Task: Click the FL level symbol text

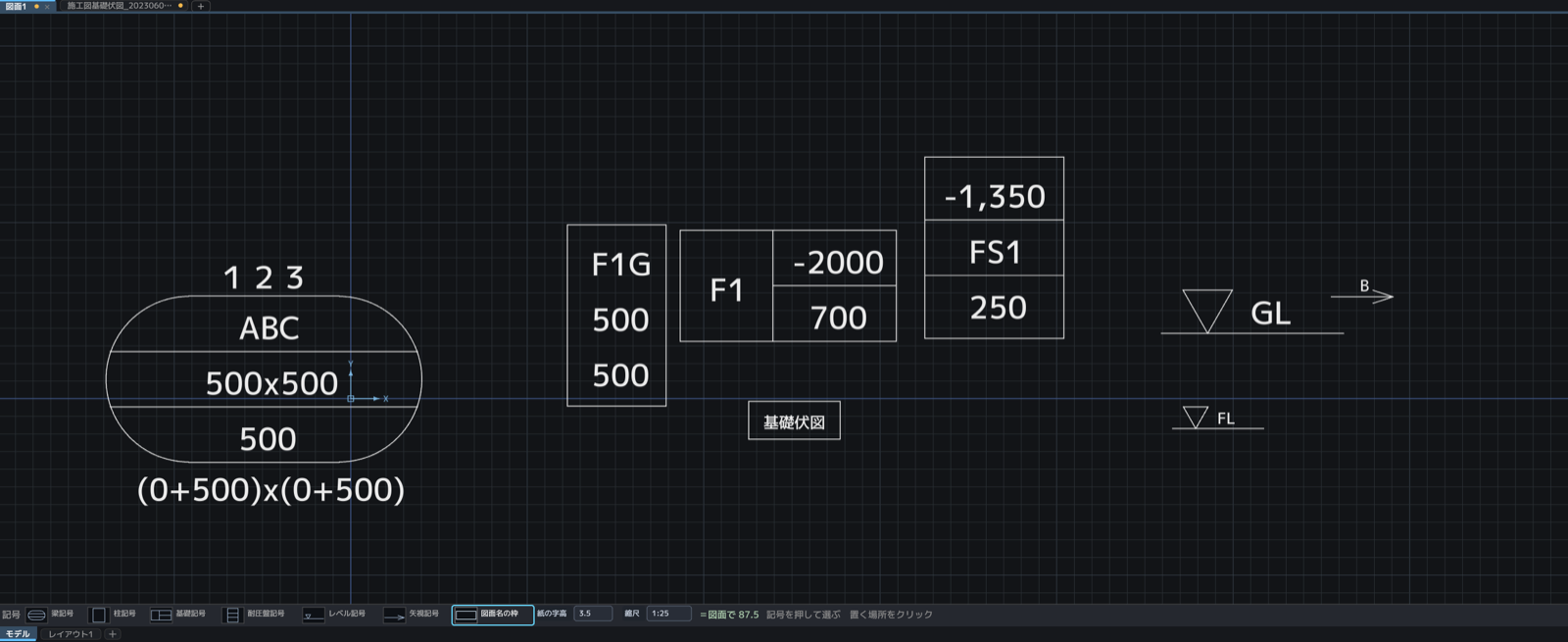Action: point(1225,419)
